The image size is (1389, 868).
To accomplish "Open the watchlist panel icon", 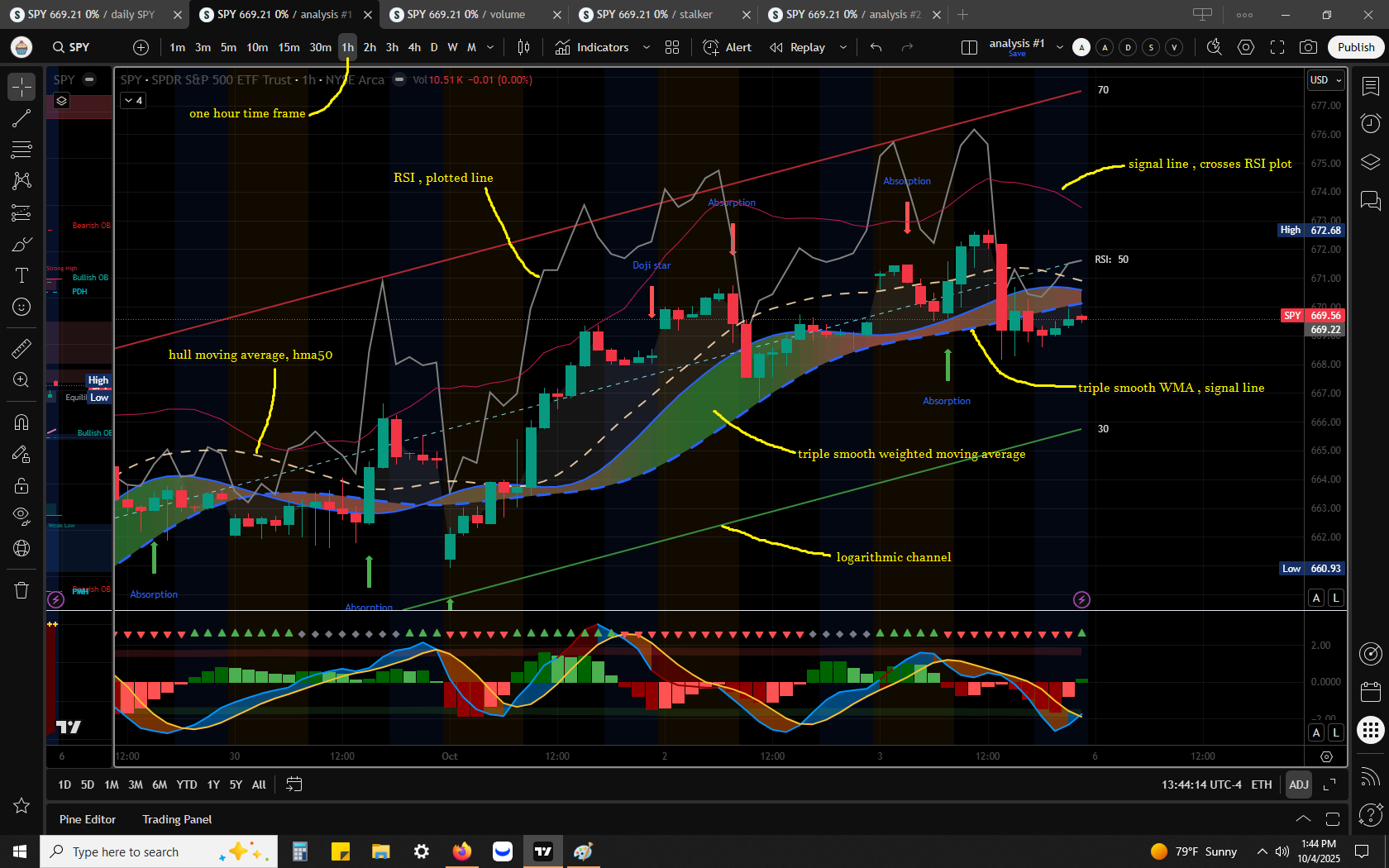I will pos(1371,86).
